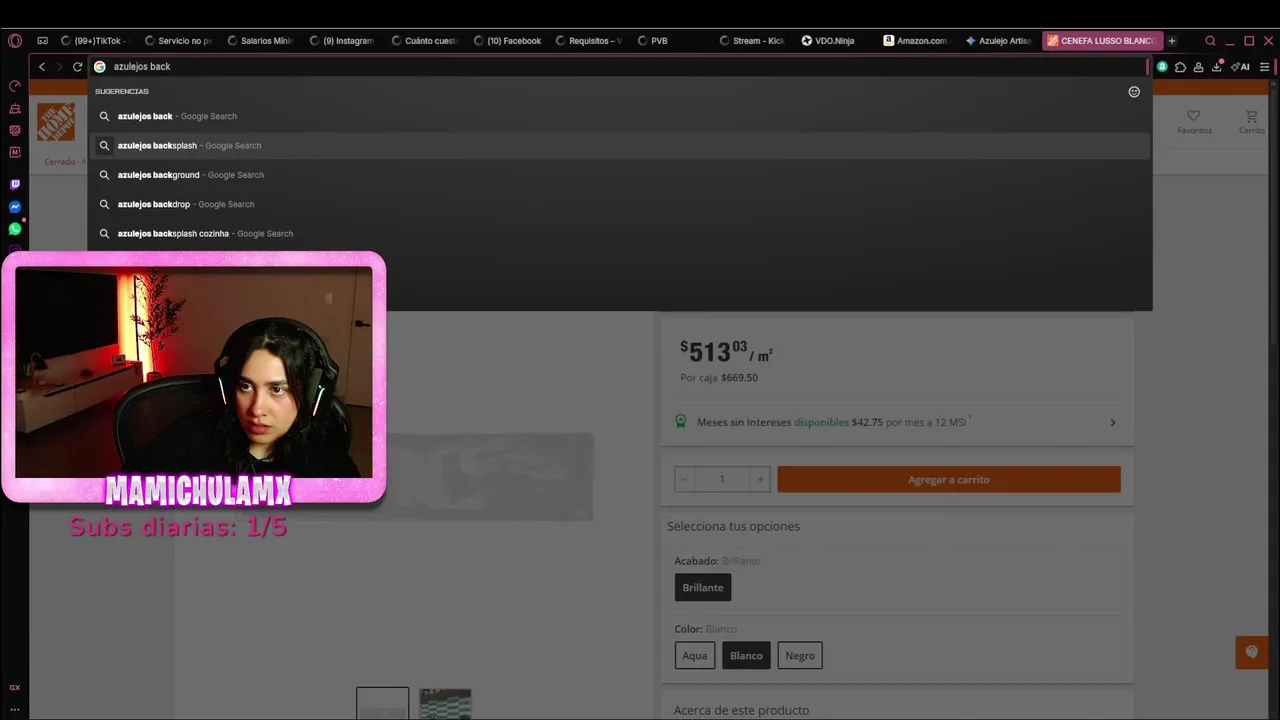Click the 'disponibles' financing link text
Screen dimensions: 1280x720
pos(821,423)
